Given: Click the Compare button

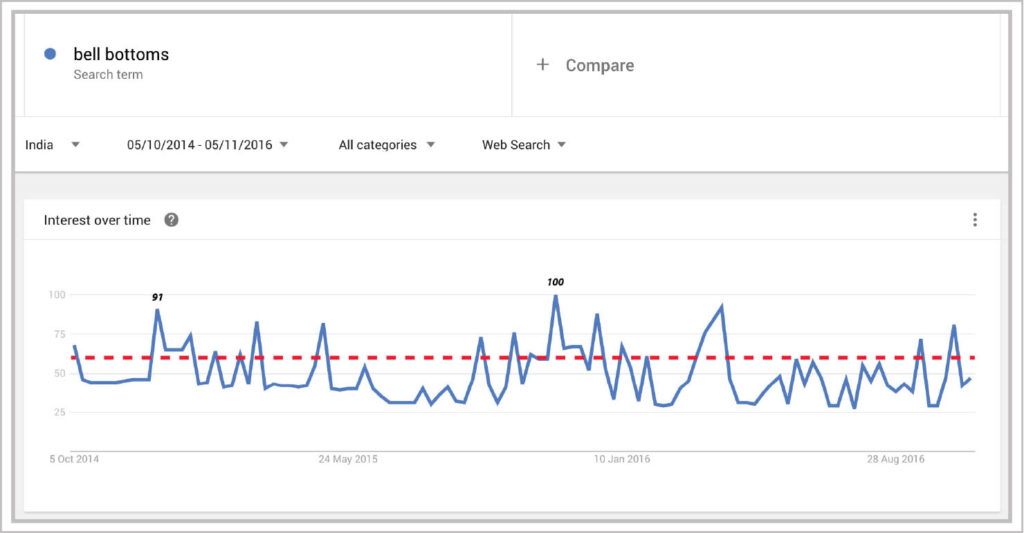Looking at the screenshot, I should 599,65.
